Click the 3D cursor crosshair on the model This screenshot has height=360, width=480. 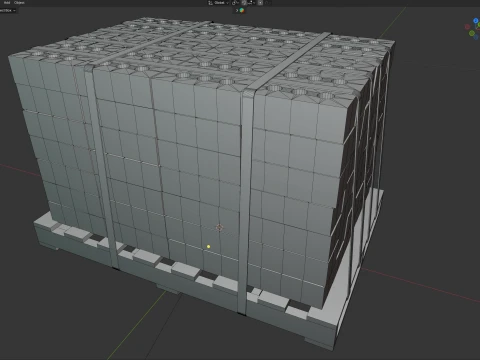point(219,227)
